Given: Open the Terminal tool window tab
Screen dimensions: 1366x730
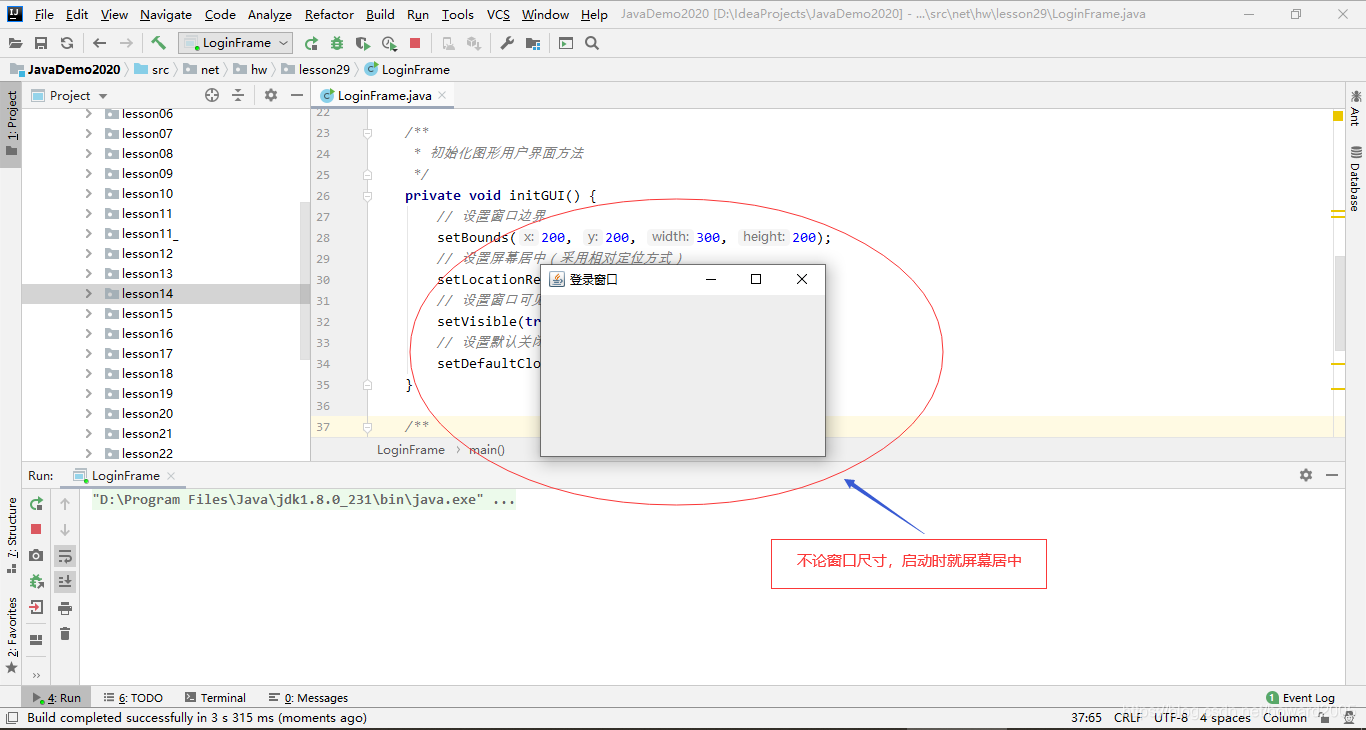Looking at the screenshot, I should pyautogui.click(x=214, y=698).
